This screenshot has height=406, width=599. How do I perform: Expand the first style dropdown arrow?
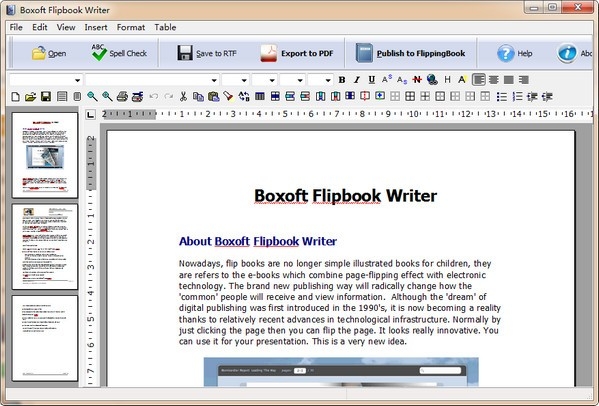click(78, 80)
